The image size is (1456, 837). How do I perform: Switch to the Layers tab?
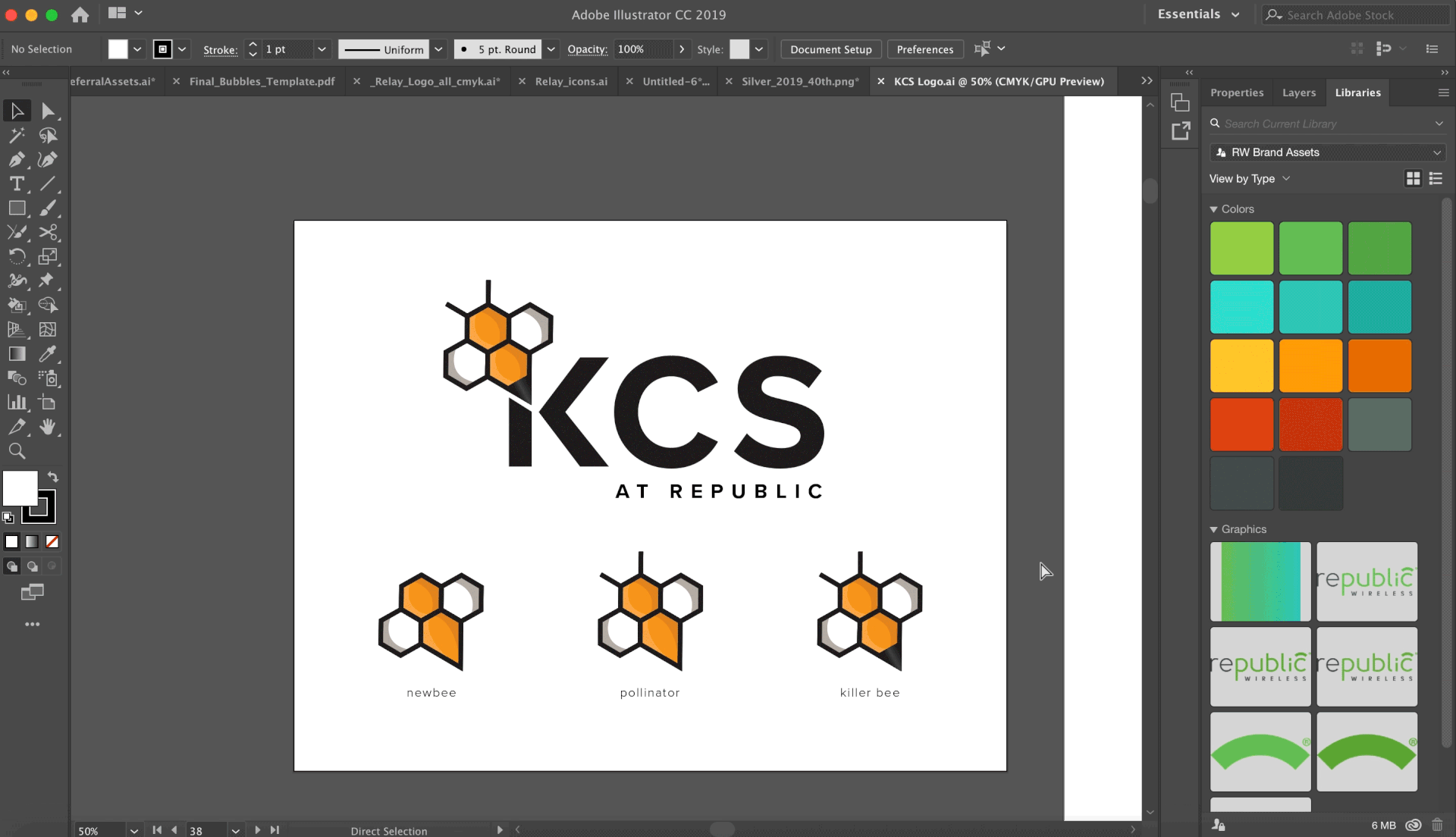coord(1299,92)
